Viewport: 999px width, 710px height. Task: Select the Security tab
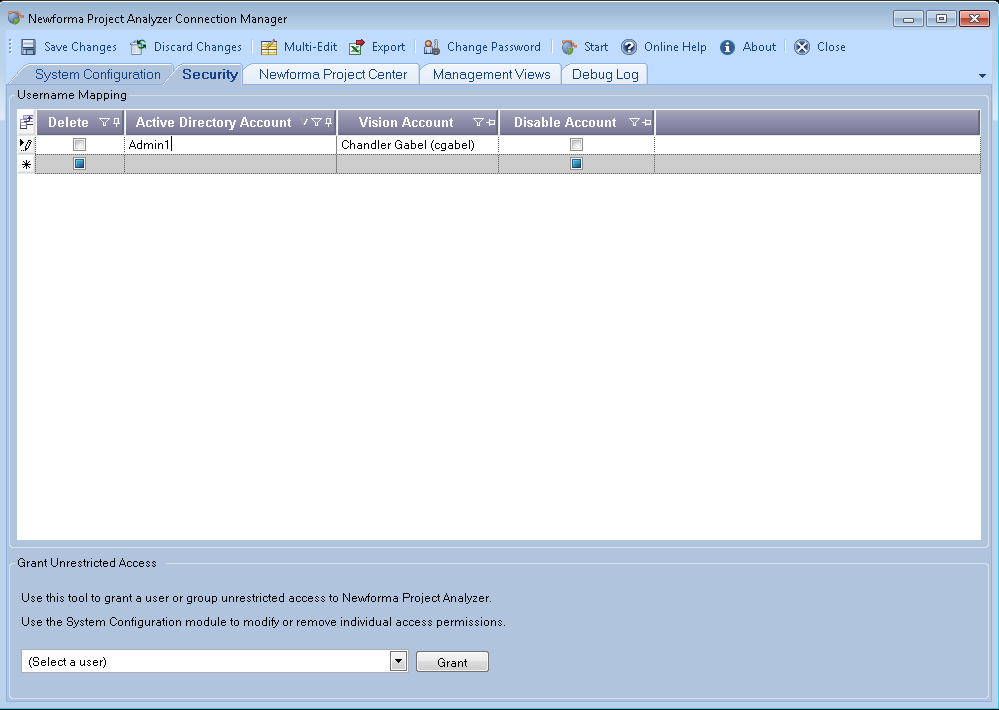click(210, 75)
